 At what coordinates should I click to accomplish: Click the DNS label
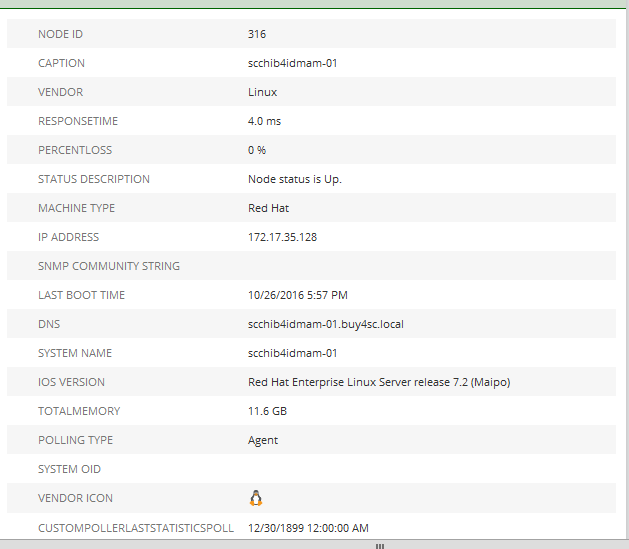[x=49, y=324]
